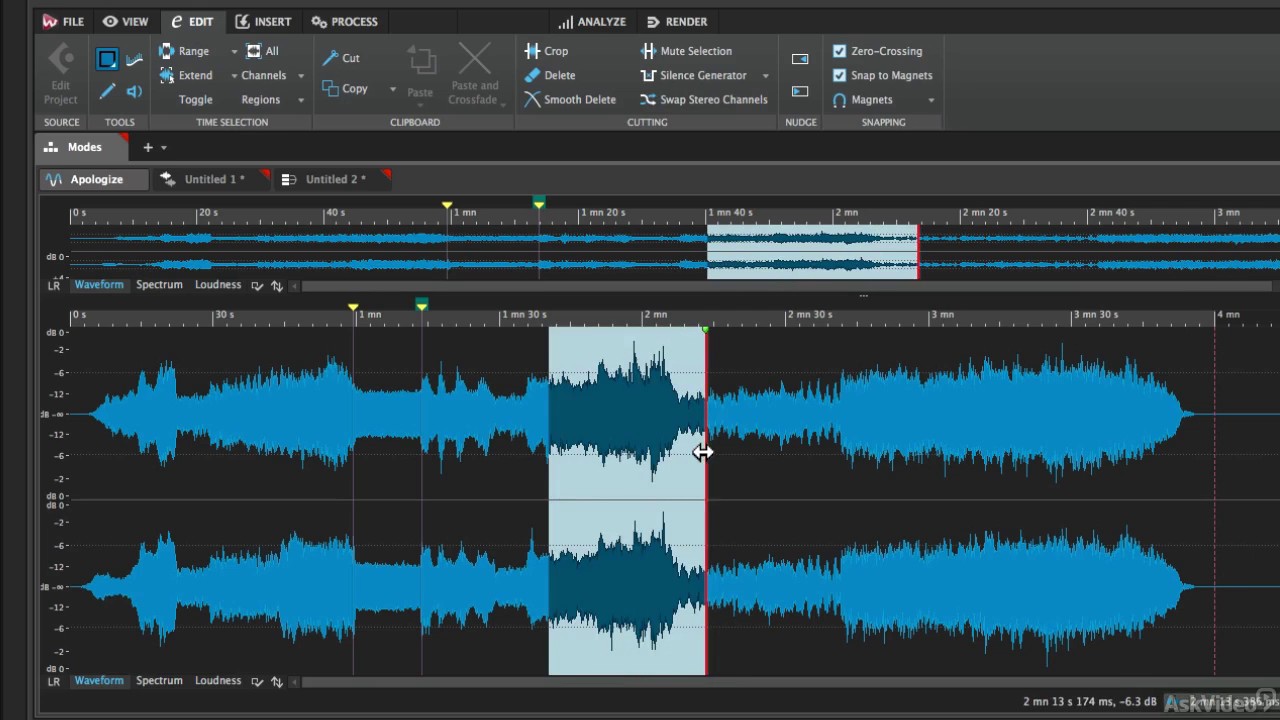Click the Magnets horseshoe icon

840,99
